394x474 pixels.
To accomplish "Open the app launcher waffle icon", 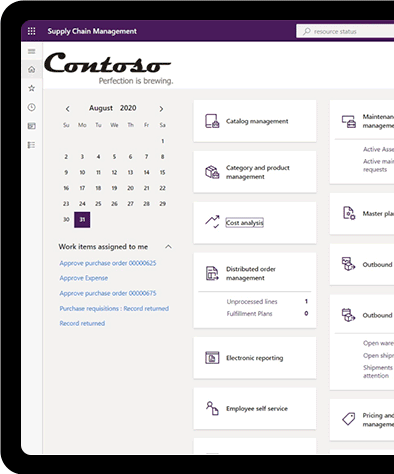I will [31, 31].
